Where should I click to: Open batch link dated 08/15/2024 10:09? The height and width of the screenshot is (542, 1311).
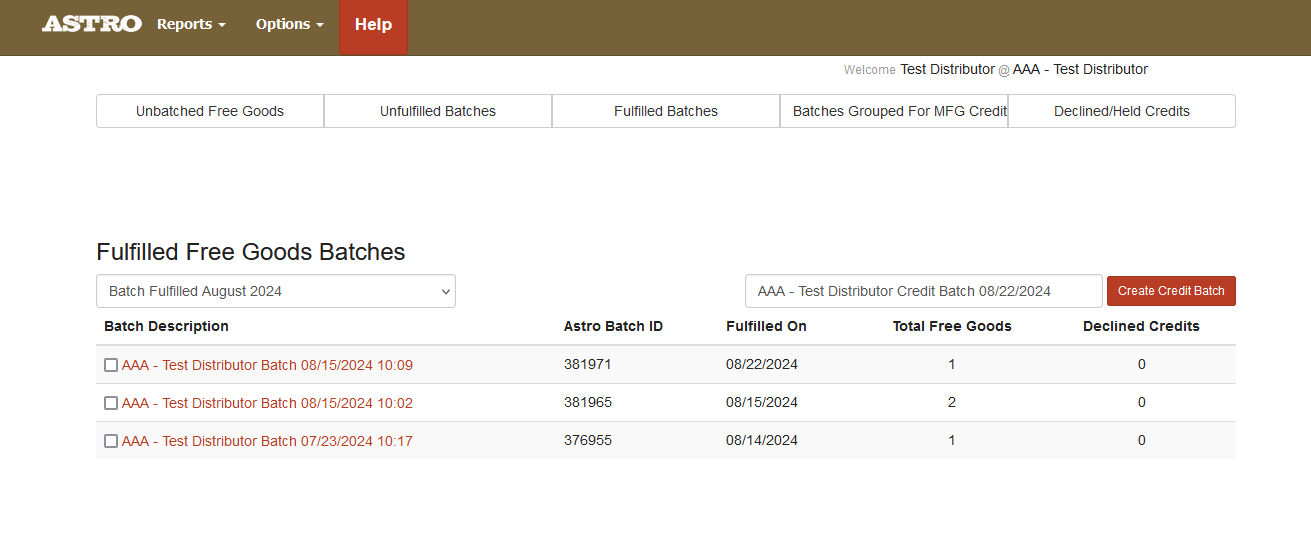coord(267,365)
